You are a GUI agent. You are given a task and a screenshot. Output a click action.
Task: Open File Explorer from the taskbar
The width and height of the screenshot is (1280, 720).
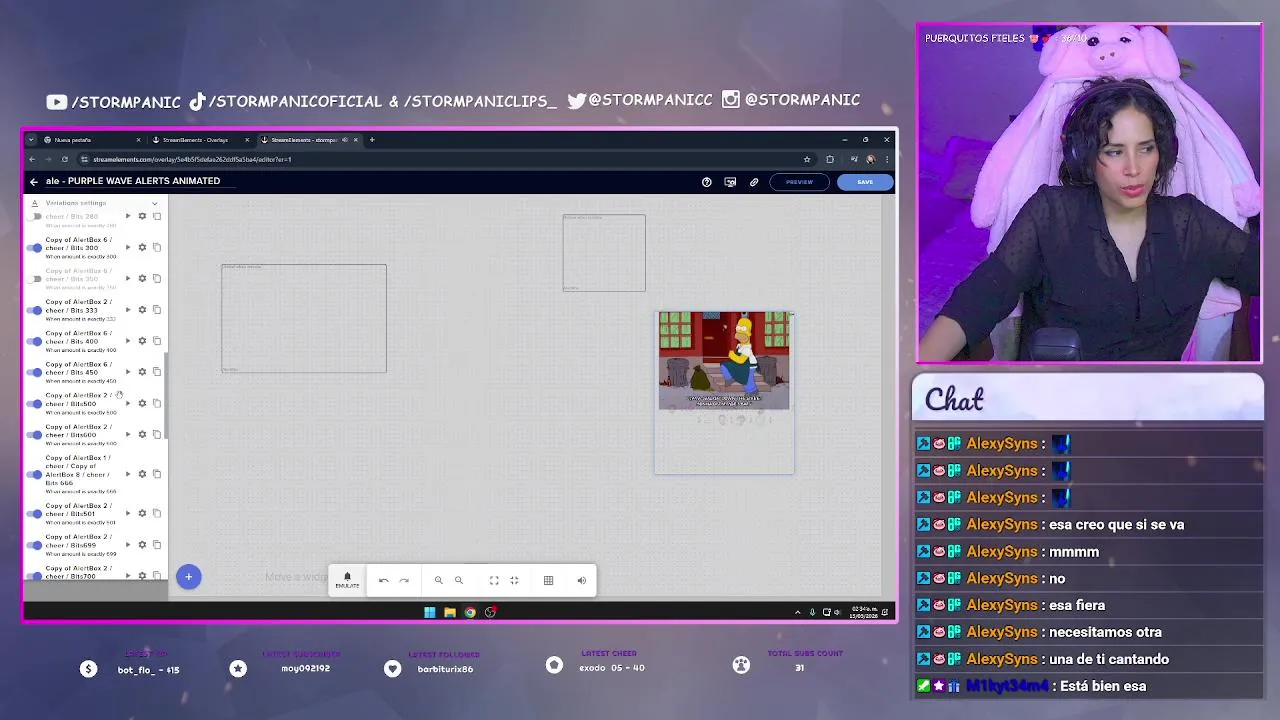[x=450, y=612]
